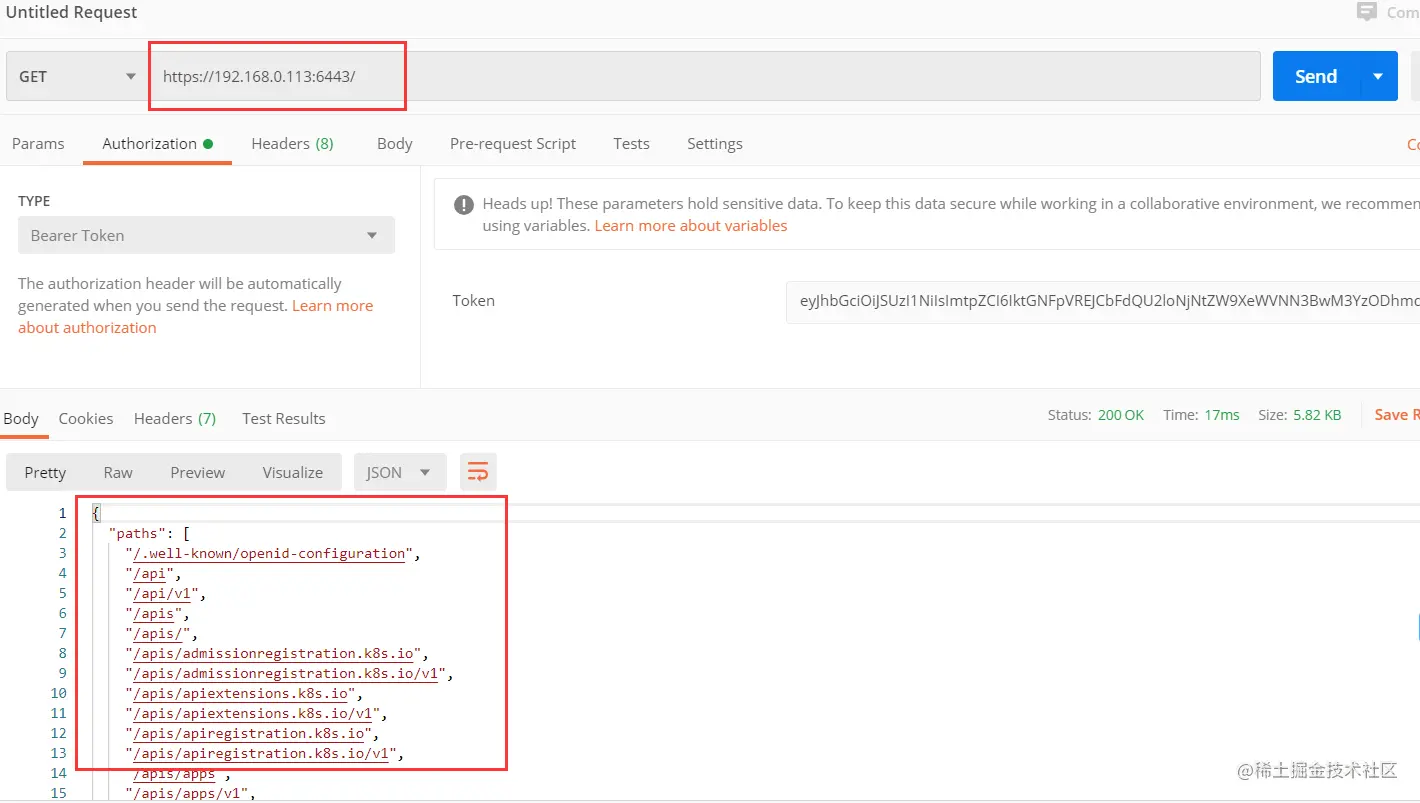Image resolution: width=1420 pixels, height=803 pixels.
Task: Open the Headers (8) request tab
Action: click(x=292, y=143)
